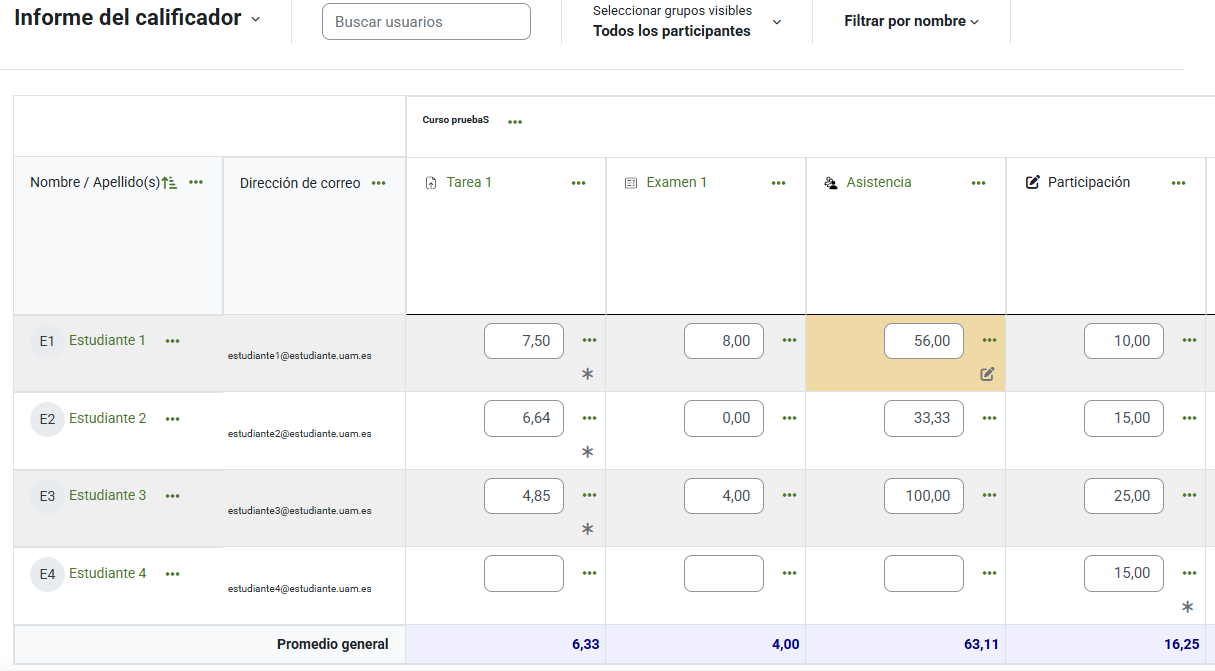Viewport: 1215px width, 671px height.
Task: Open the Estudiante 3 link
Action: (107, 495)
